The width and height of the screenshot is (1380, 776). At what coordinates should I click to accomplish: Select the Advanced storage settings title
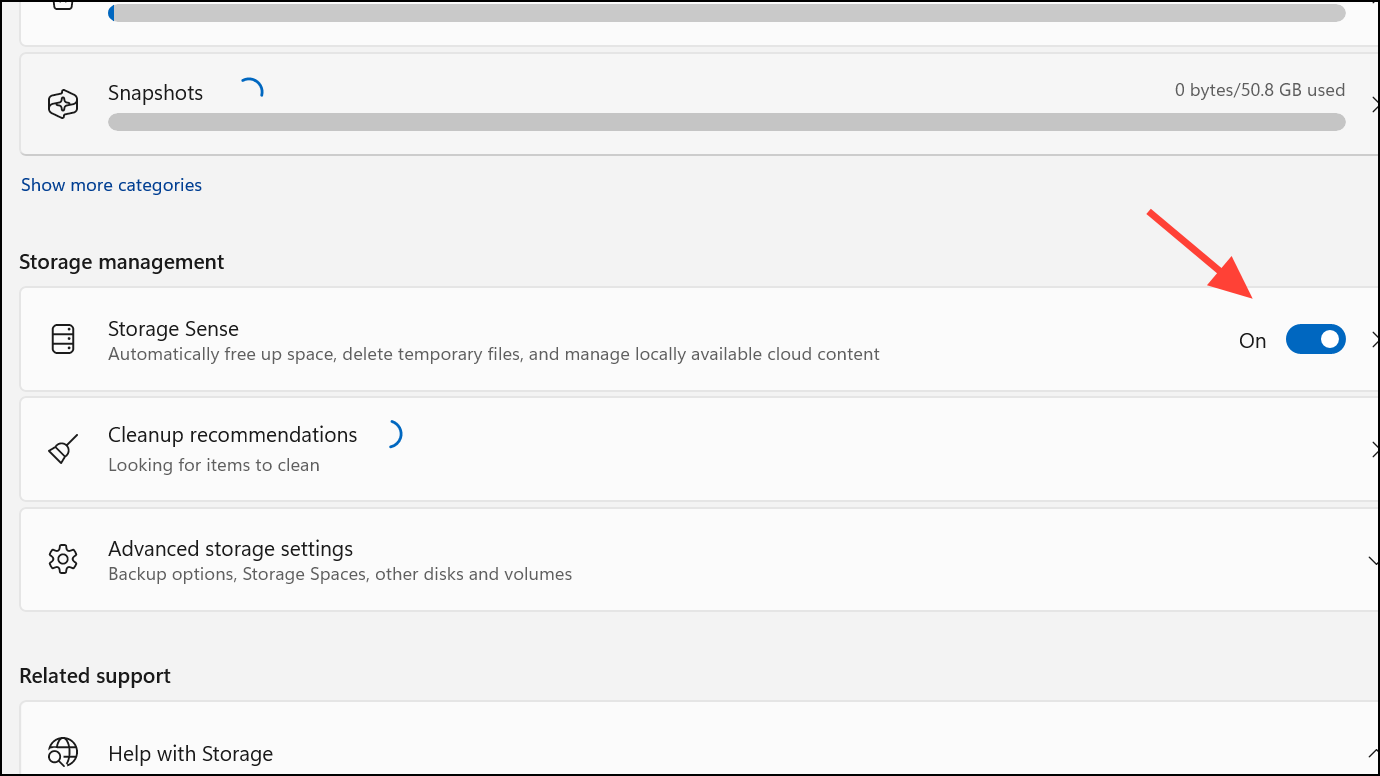point(230,549)
